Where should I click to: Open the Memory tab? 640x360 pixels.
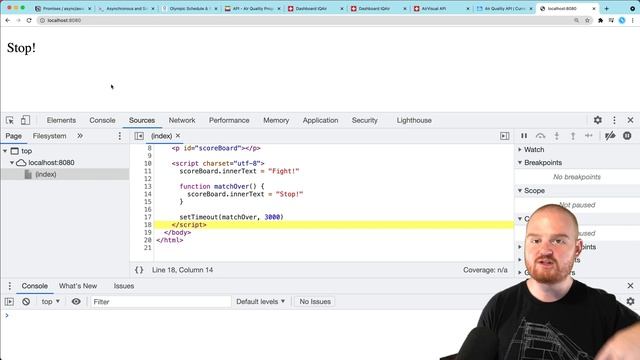pyautogui.click(x=276, y=120)
